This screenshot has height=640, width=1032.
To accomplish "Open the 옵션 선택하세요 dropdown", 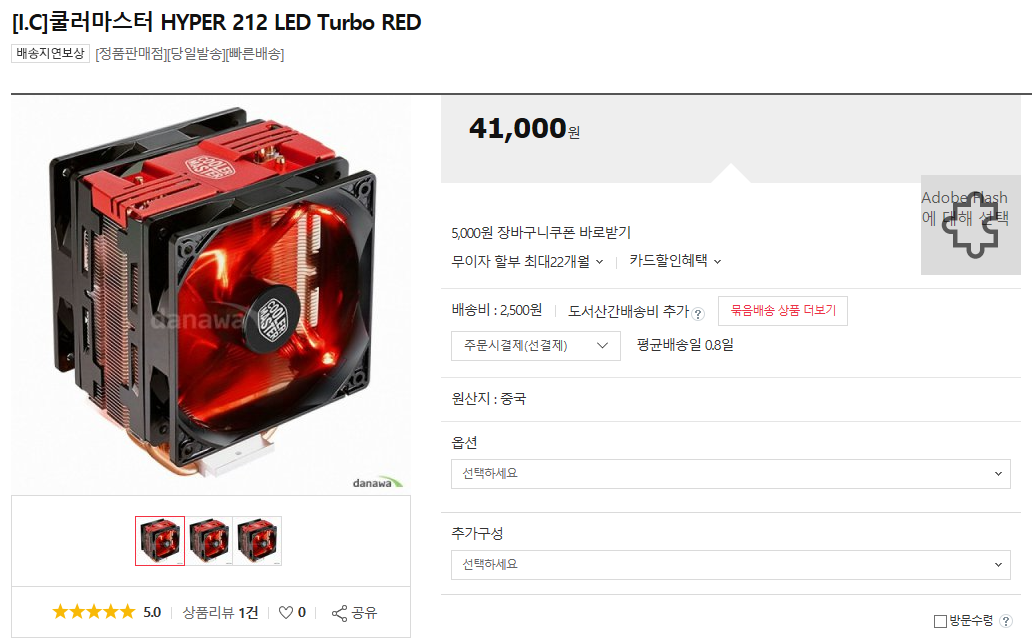I will pyautogui.click(x=731, y=474).
